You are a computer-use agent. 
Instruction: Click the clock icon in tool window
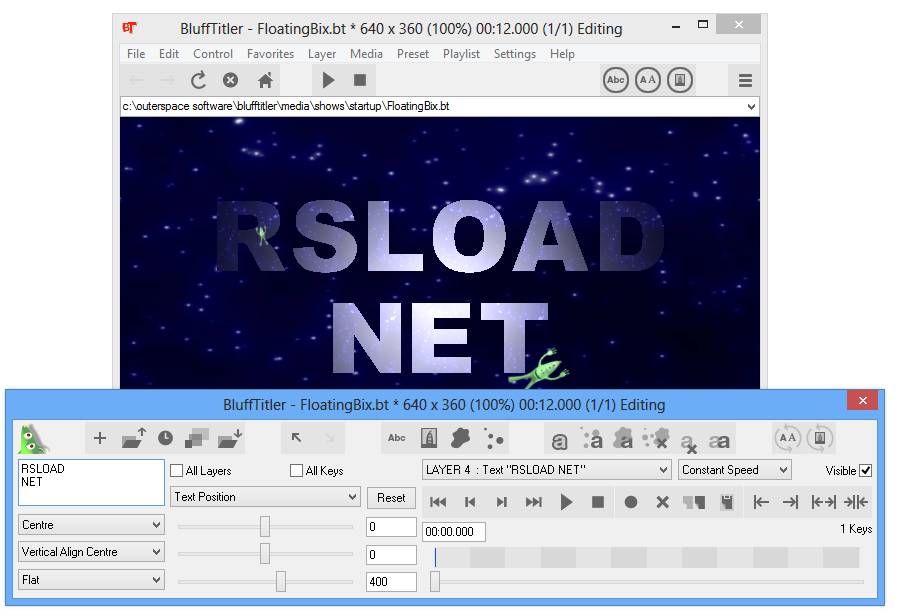point(165,438)
